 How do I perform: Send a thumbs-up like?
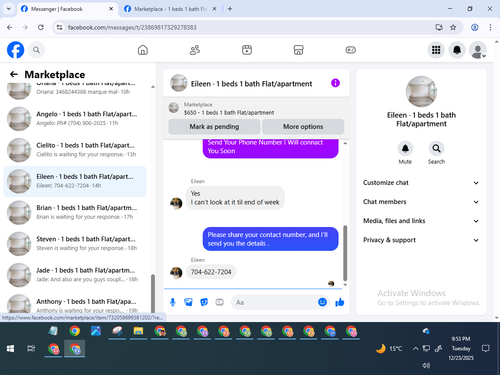point(340,302)
